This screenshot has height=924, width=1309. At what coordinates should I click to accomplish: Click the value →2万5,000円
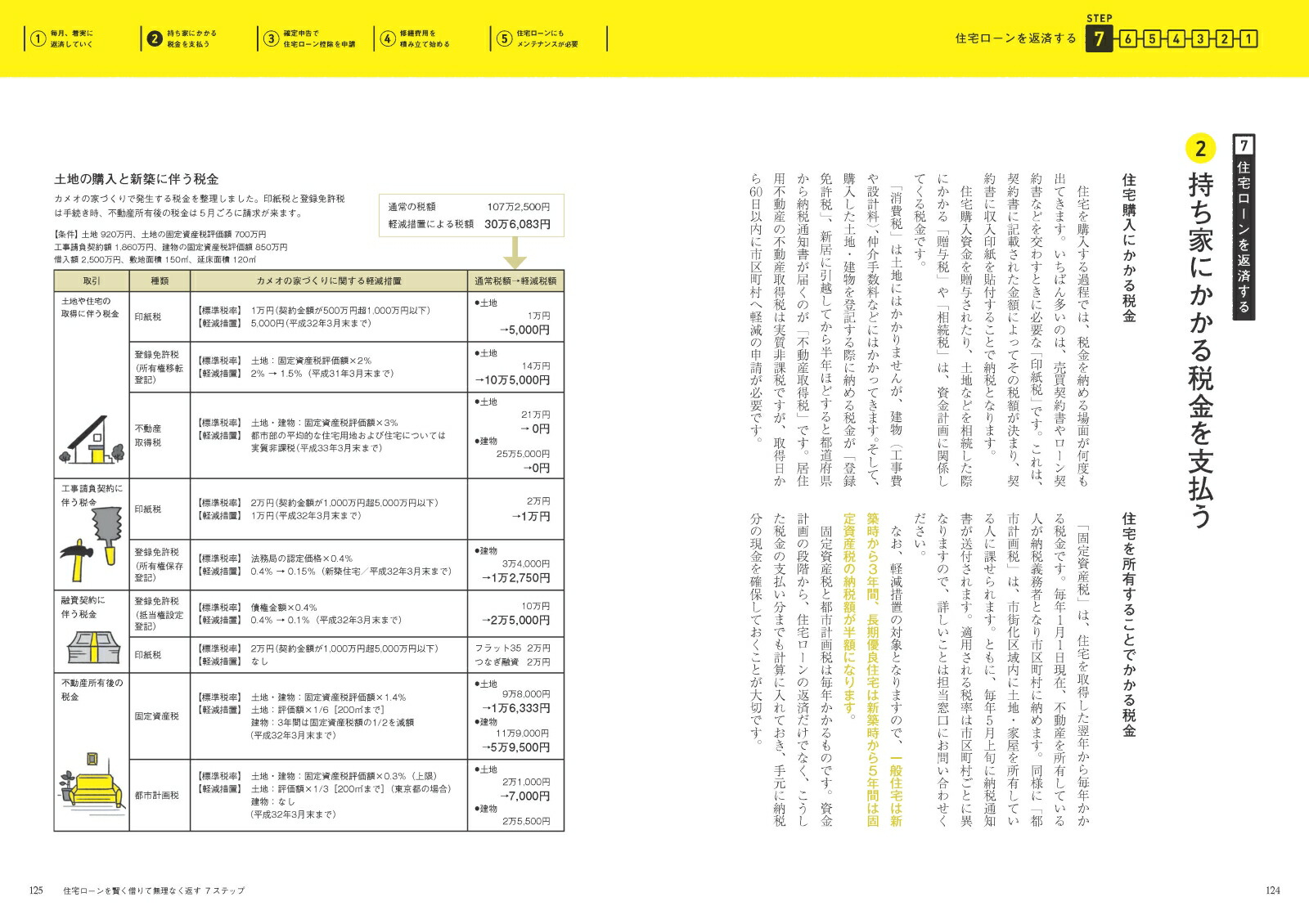515,621
